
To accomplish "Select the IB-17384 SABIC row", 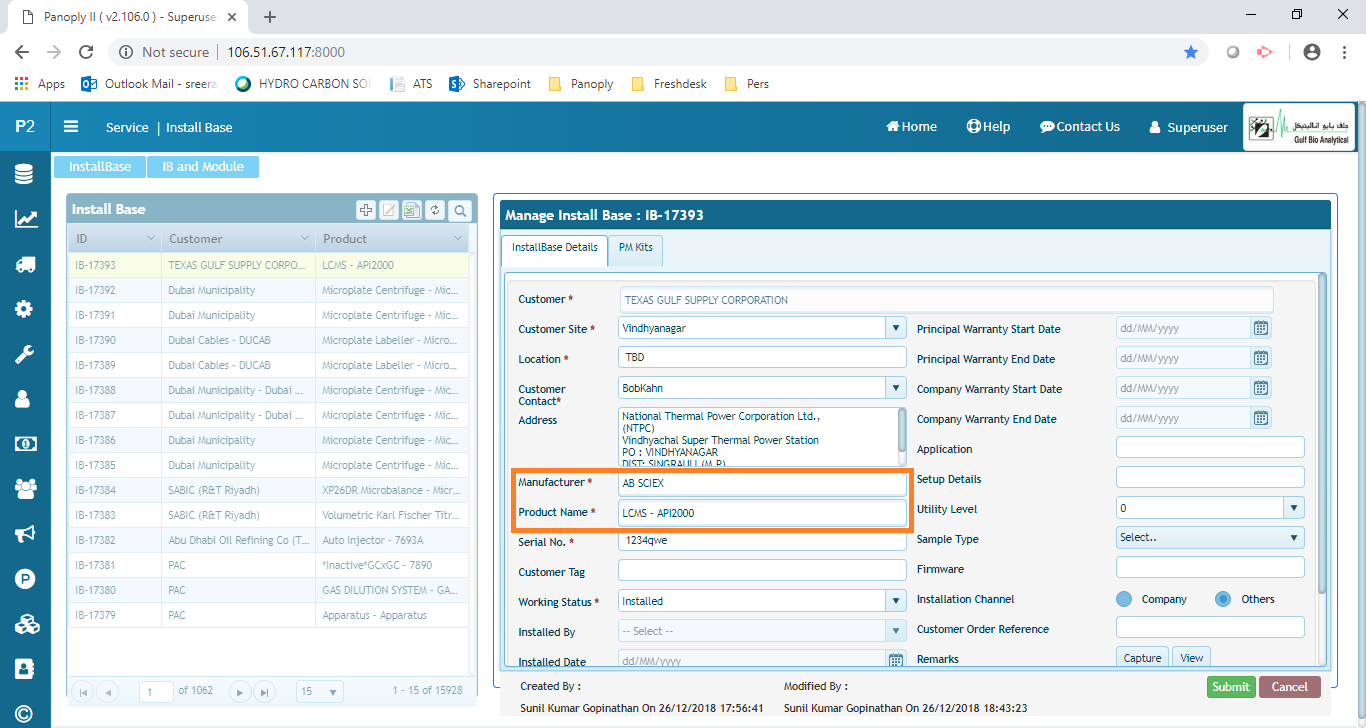I will click(x=268, y=490).
